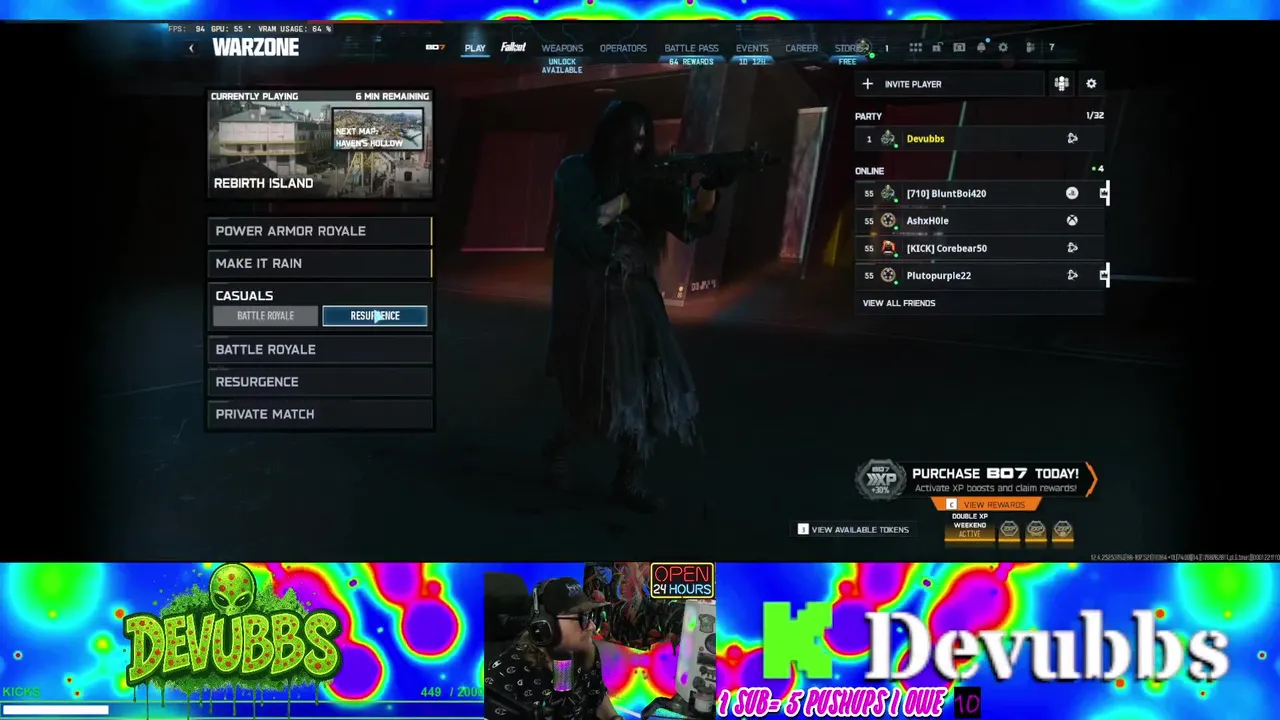
Task: Select Power Armor Royale mode
Action: coord(320,231)
